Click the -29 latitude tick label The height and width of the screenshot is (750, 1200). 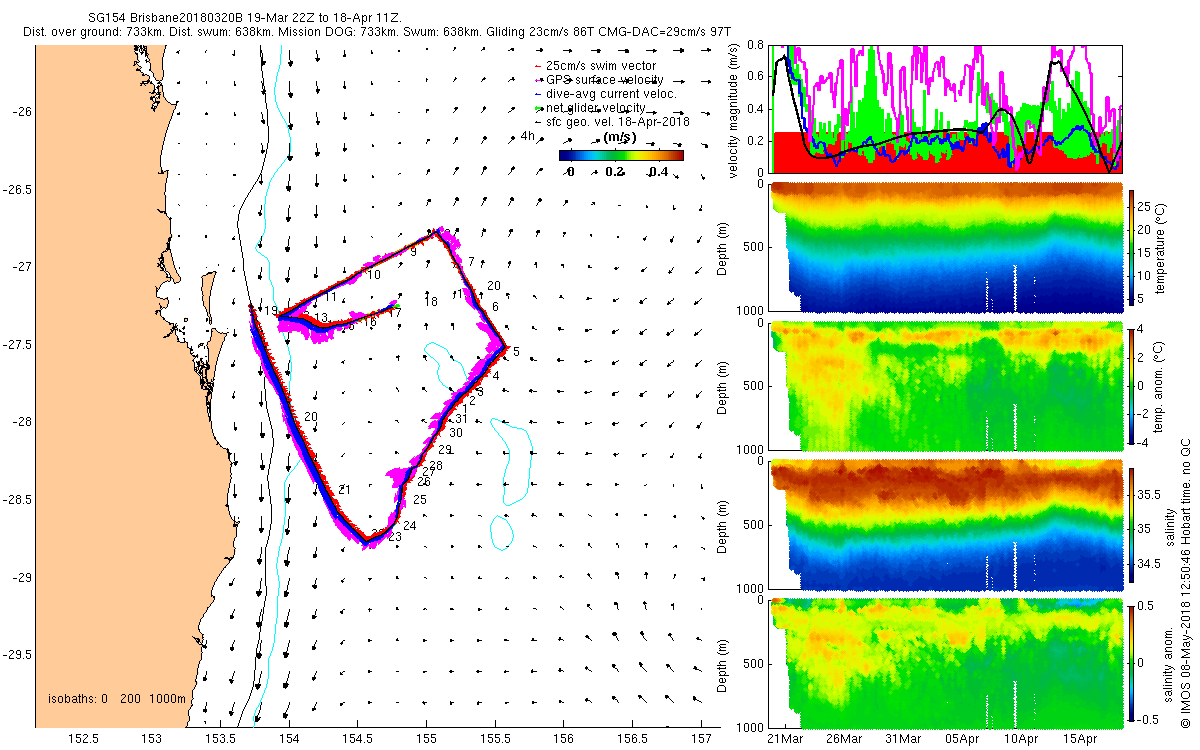coord(21,578)
